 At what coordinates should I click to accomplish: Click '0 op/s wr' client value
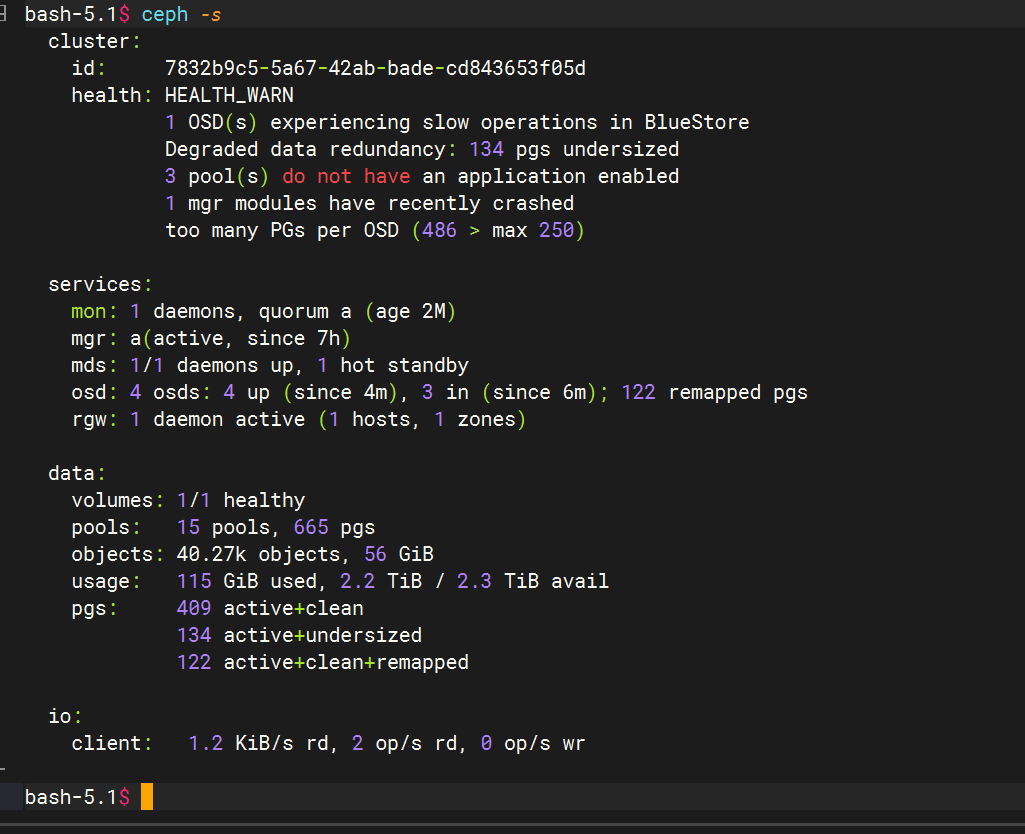(x=533, y=743)
